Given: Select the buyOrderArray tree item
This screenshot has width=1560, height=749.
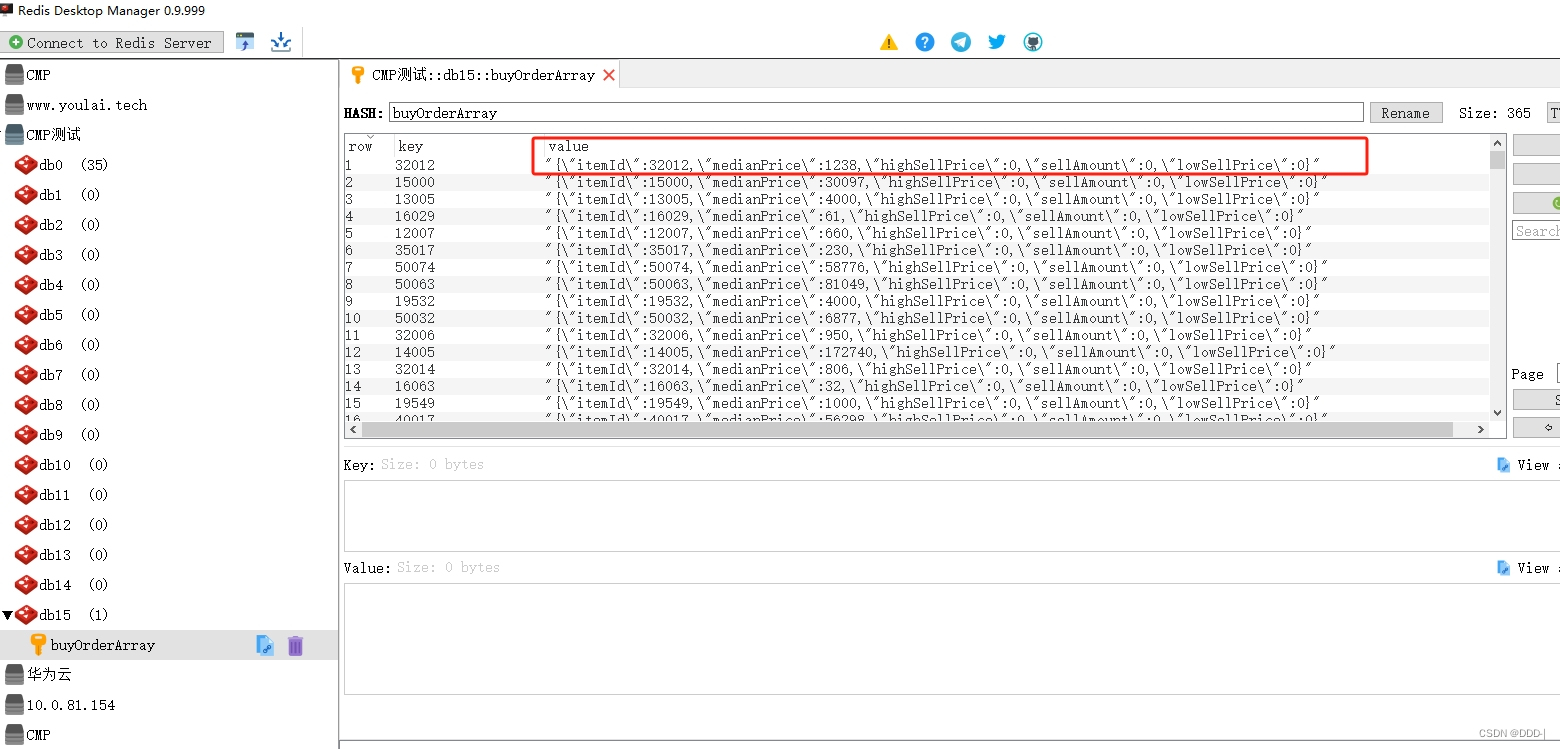Looking at the screenshot, I should 103,645.
